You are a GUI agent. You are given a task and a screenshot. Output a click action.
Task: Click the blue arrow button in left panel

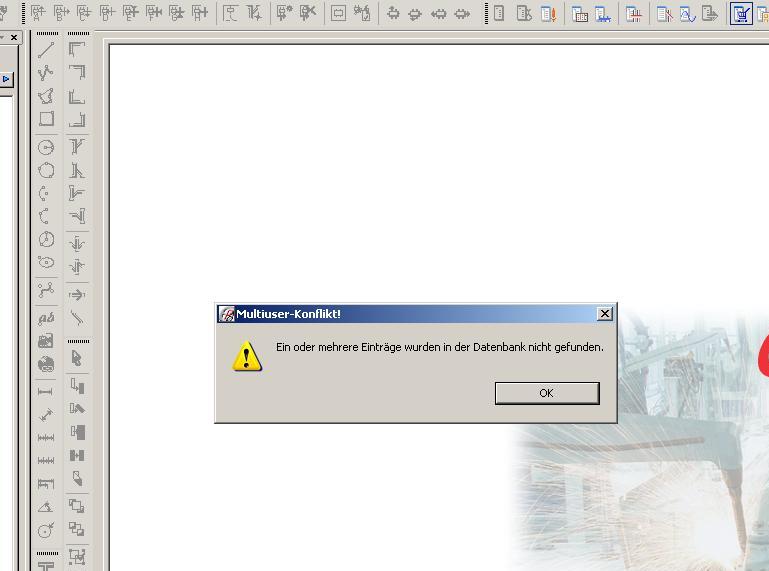(x=6, y=78)
